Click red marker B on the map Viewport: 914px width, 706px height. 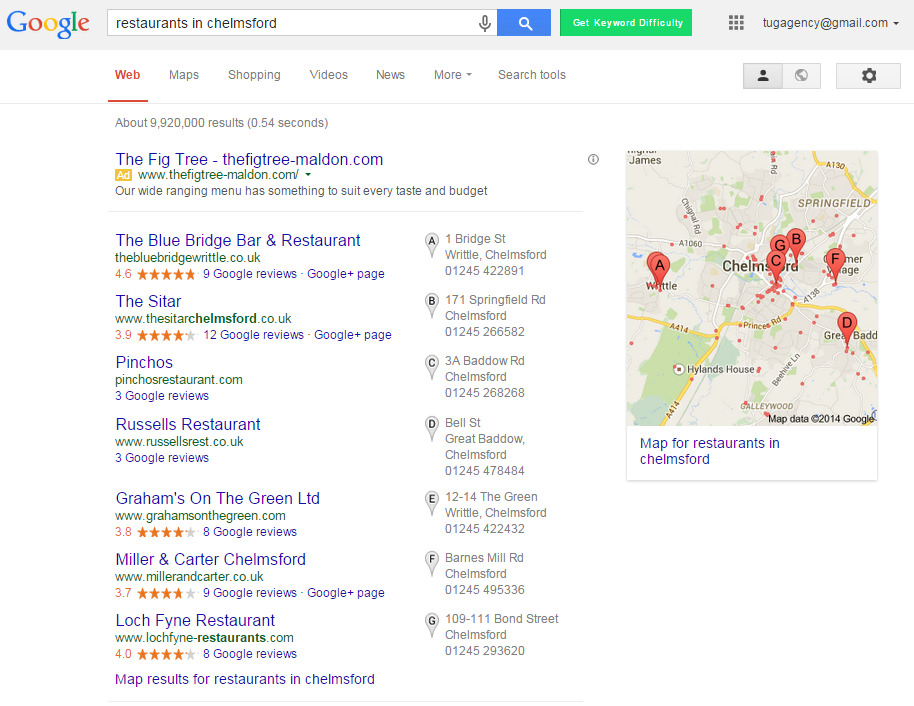point(796,245)
